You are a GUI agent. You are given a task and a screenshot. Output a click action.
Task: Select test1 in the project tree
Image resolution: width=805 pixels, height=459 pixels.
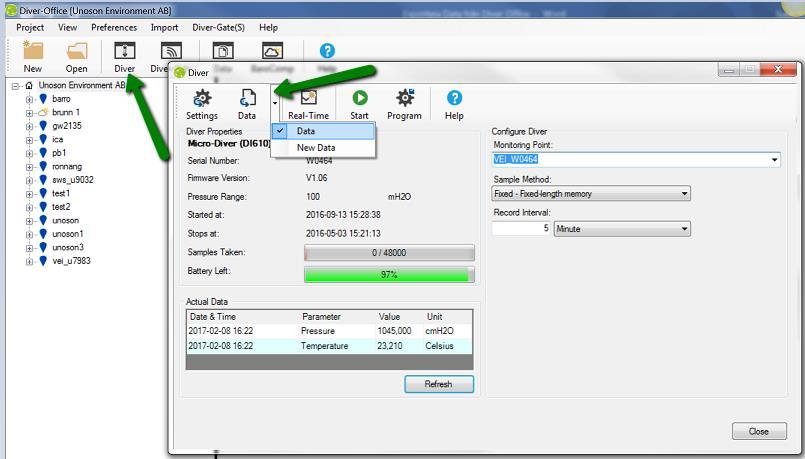tap(61, 194)
